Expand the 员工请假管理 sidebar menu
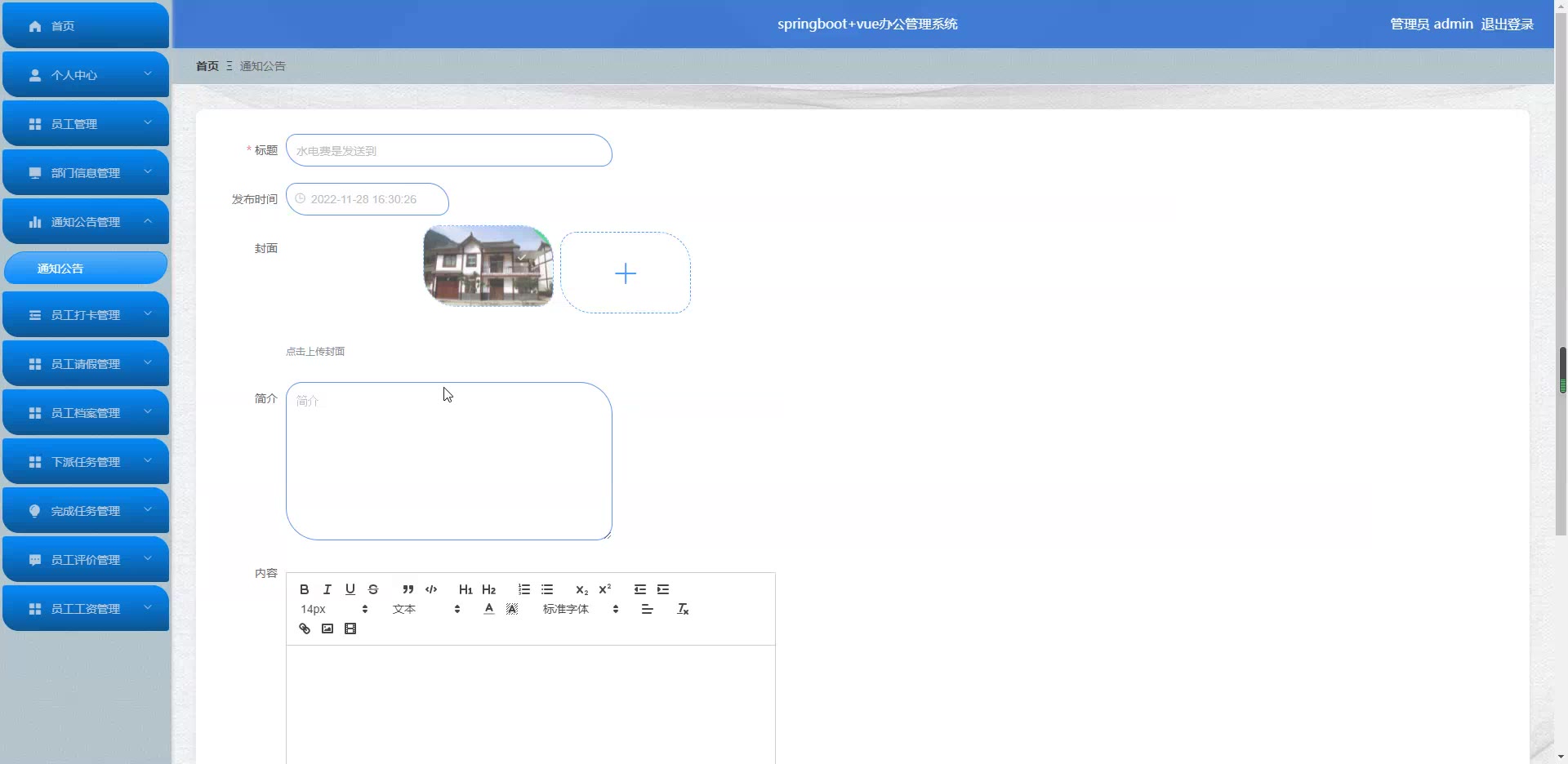The height and width of the screenshot is (764, 1568). coord(86,363)
